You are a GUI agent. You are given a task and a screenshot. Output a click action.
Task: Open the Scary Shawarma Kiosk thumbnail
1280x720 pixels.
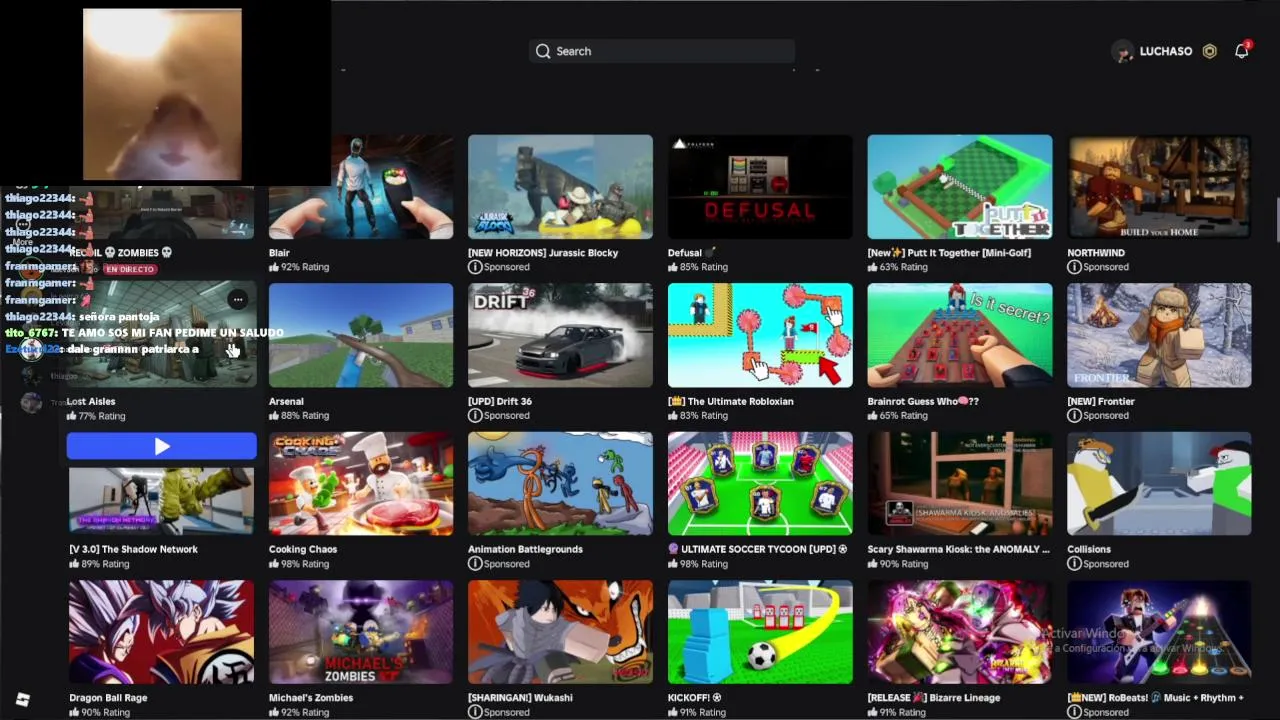(960, 484)
